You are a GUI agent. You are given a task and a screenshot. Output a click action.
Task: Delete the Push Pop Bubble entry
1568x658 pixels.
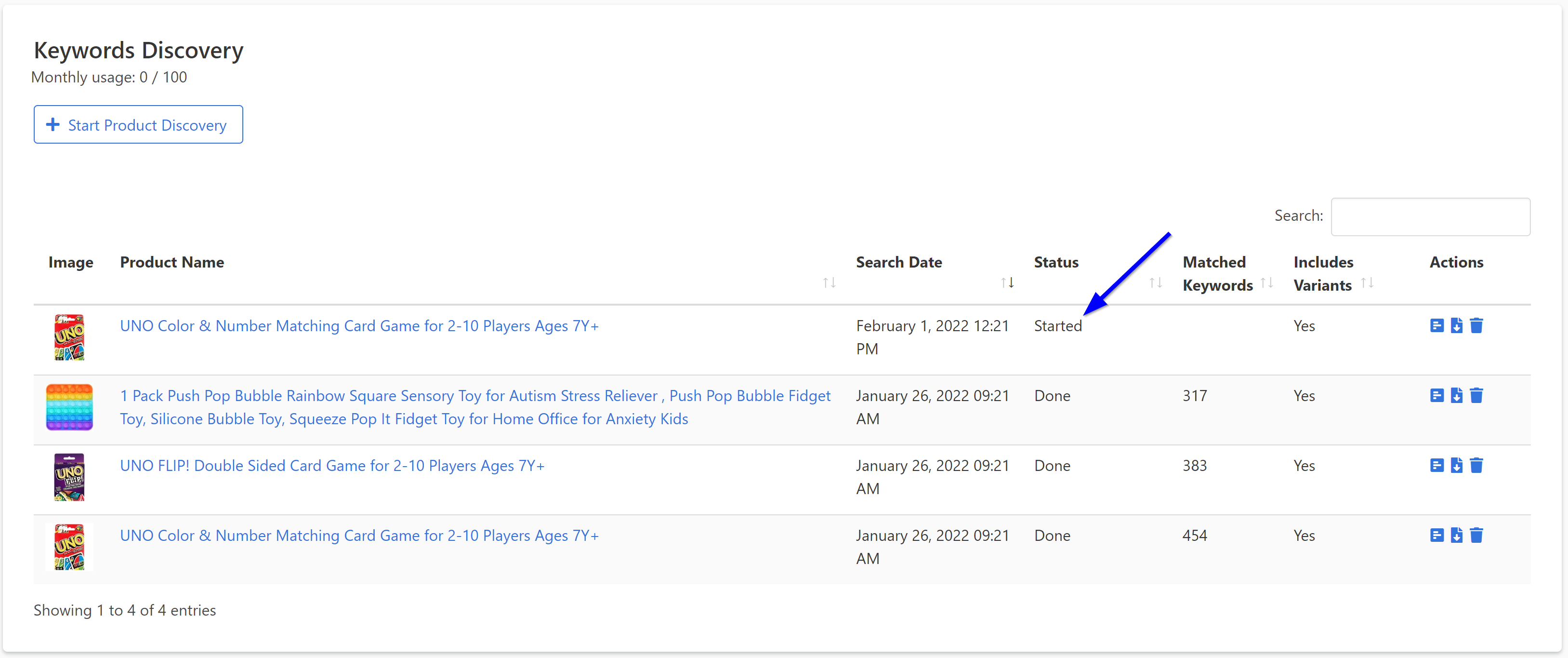pos(1476,396)
